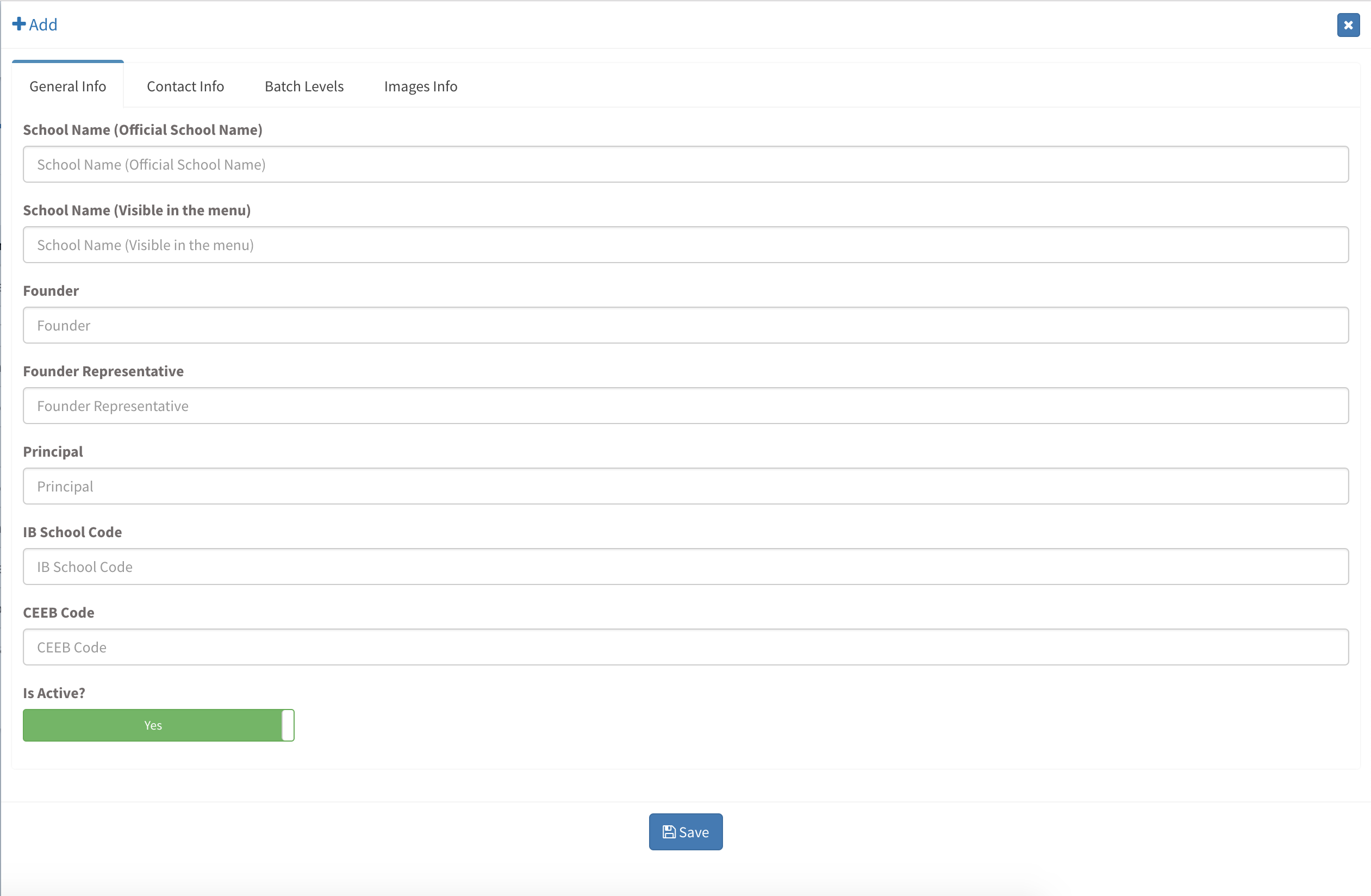Click the Founder text field
This screenshot has height=896, width=1371.
click(x=685, y=326)
